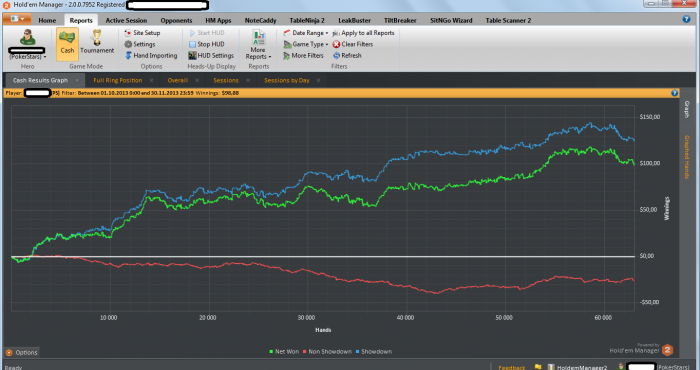Select the Reports ribbon tab
The width and height of the screenshot is (700, 370).
click(x=81, y=21)
